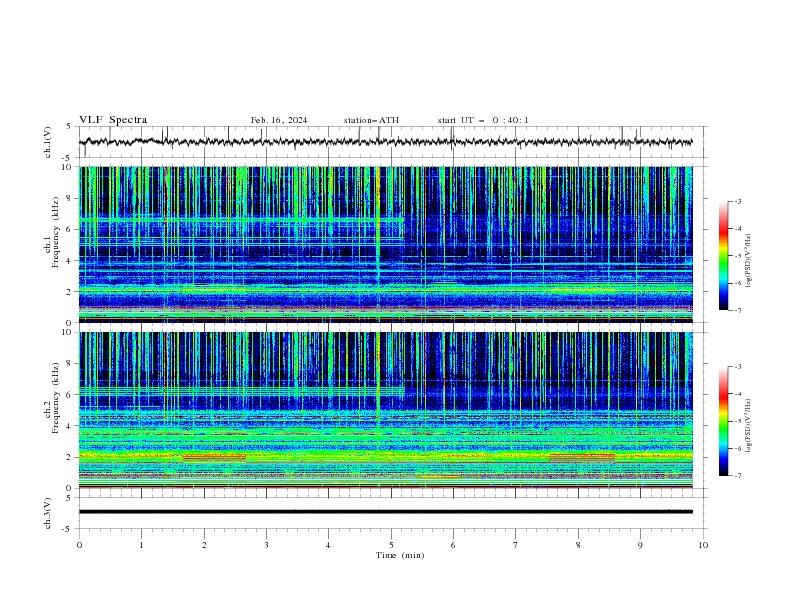Click the "station=ATH" header text
792x612 pixels.
tap(371, 120)
